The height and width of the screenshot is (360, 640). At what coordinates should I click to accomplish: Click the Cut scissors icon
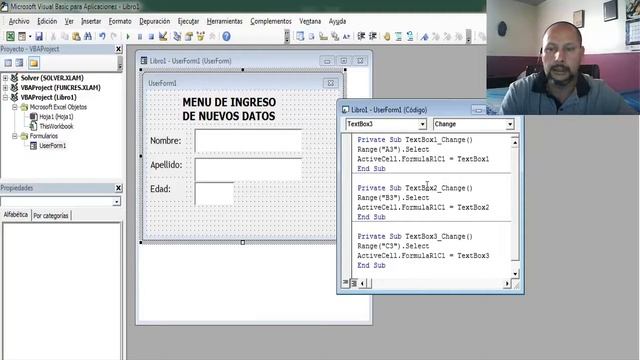click(53, 36)
